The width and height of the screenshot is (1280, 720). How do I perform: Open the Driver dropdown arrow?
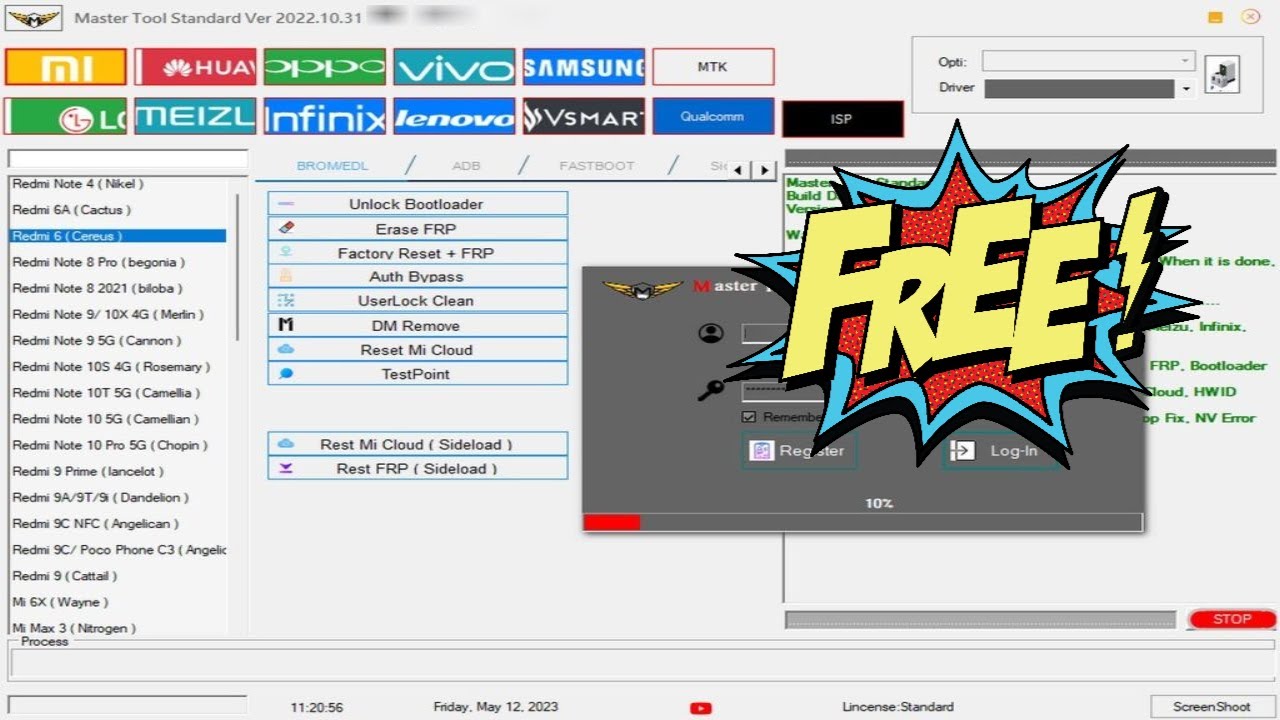pos(1186,89)
